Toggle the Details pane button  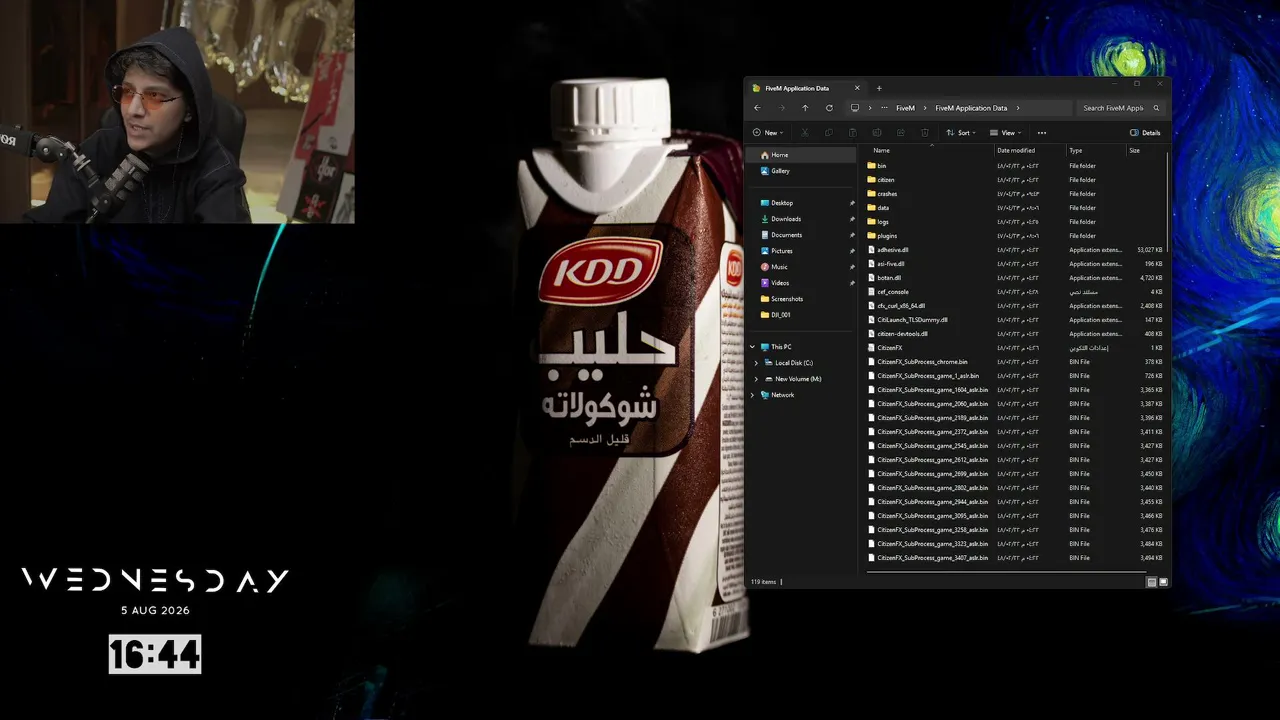1145,133
